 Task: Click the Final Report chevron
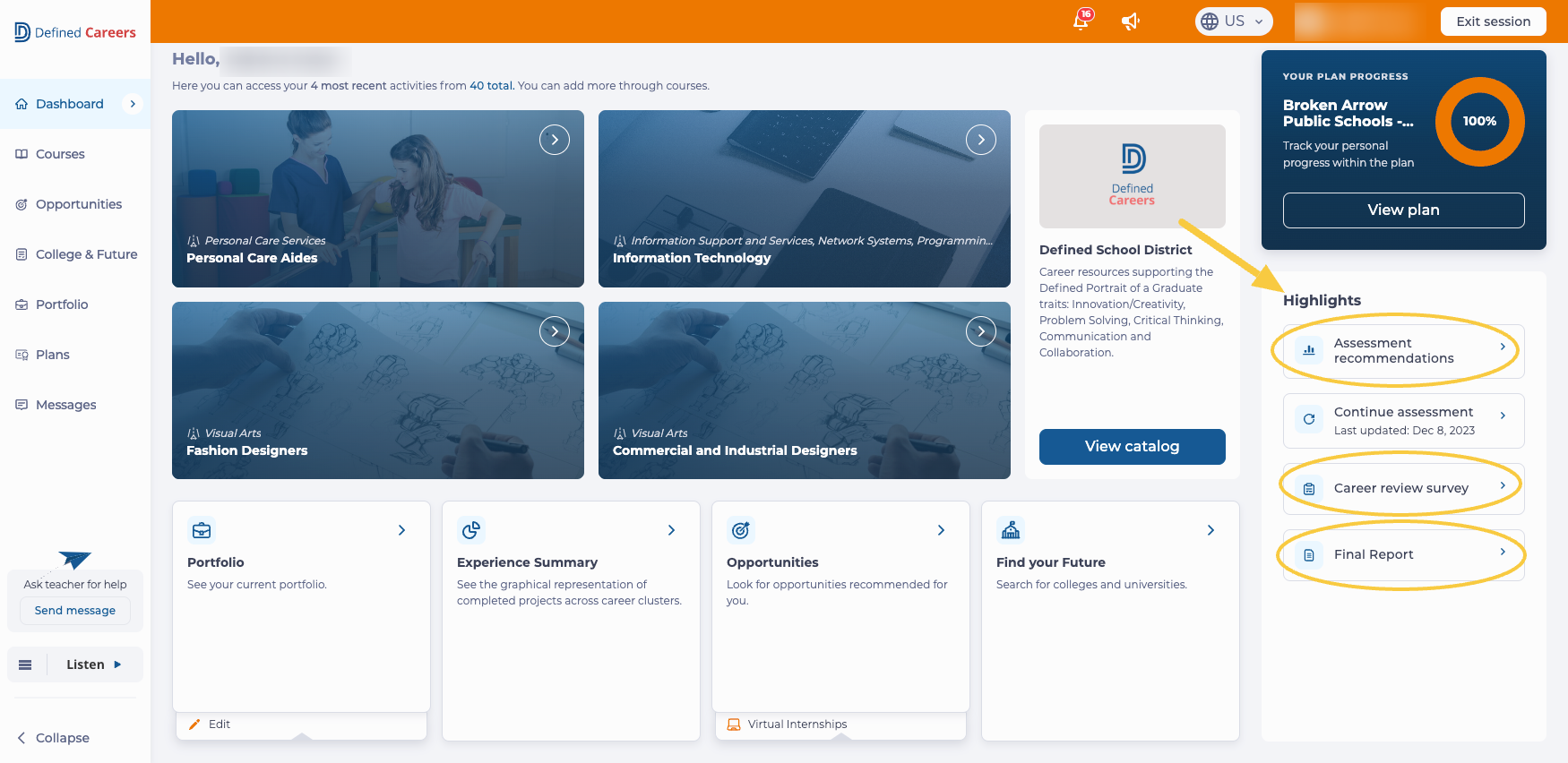click(x=1503, y=552)
